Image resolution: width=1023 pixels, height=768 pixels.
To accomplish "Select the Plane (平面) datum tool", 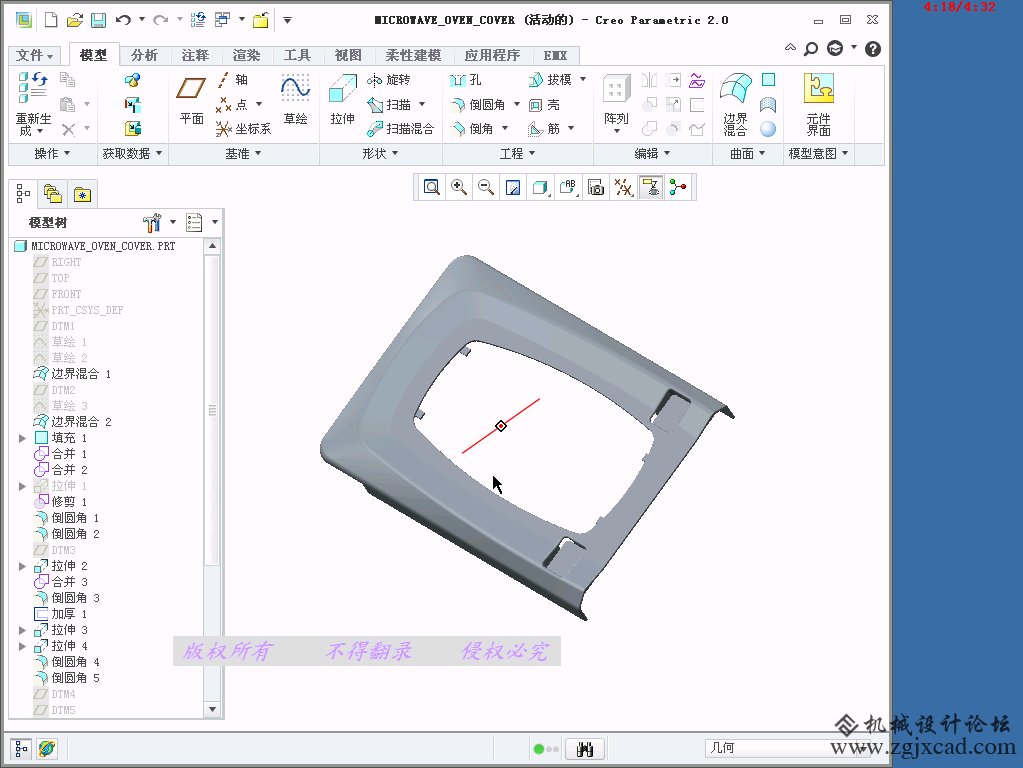I will [191, 100].
